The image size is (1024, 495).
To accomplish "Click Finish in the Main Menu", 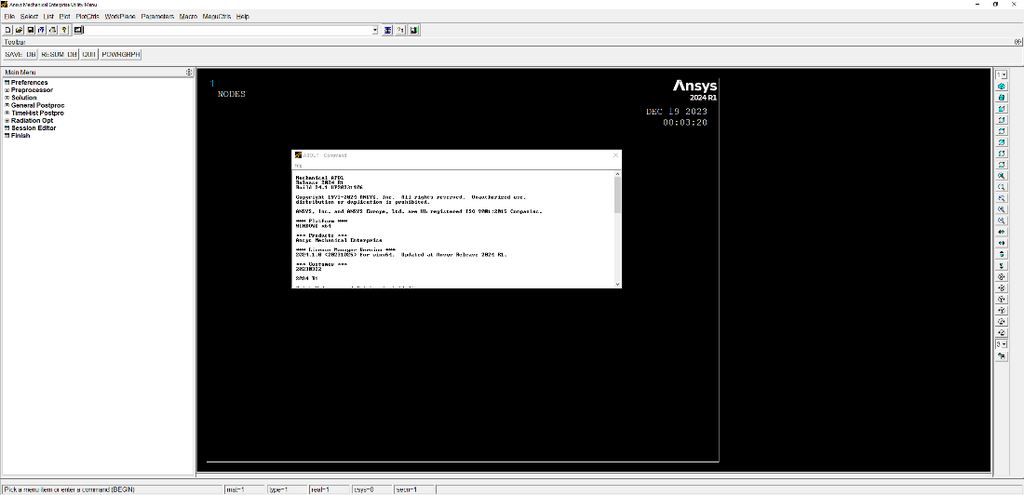I will pyautogui.click(x=20, y=136).
